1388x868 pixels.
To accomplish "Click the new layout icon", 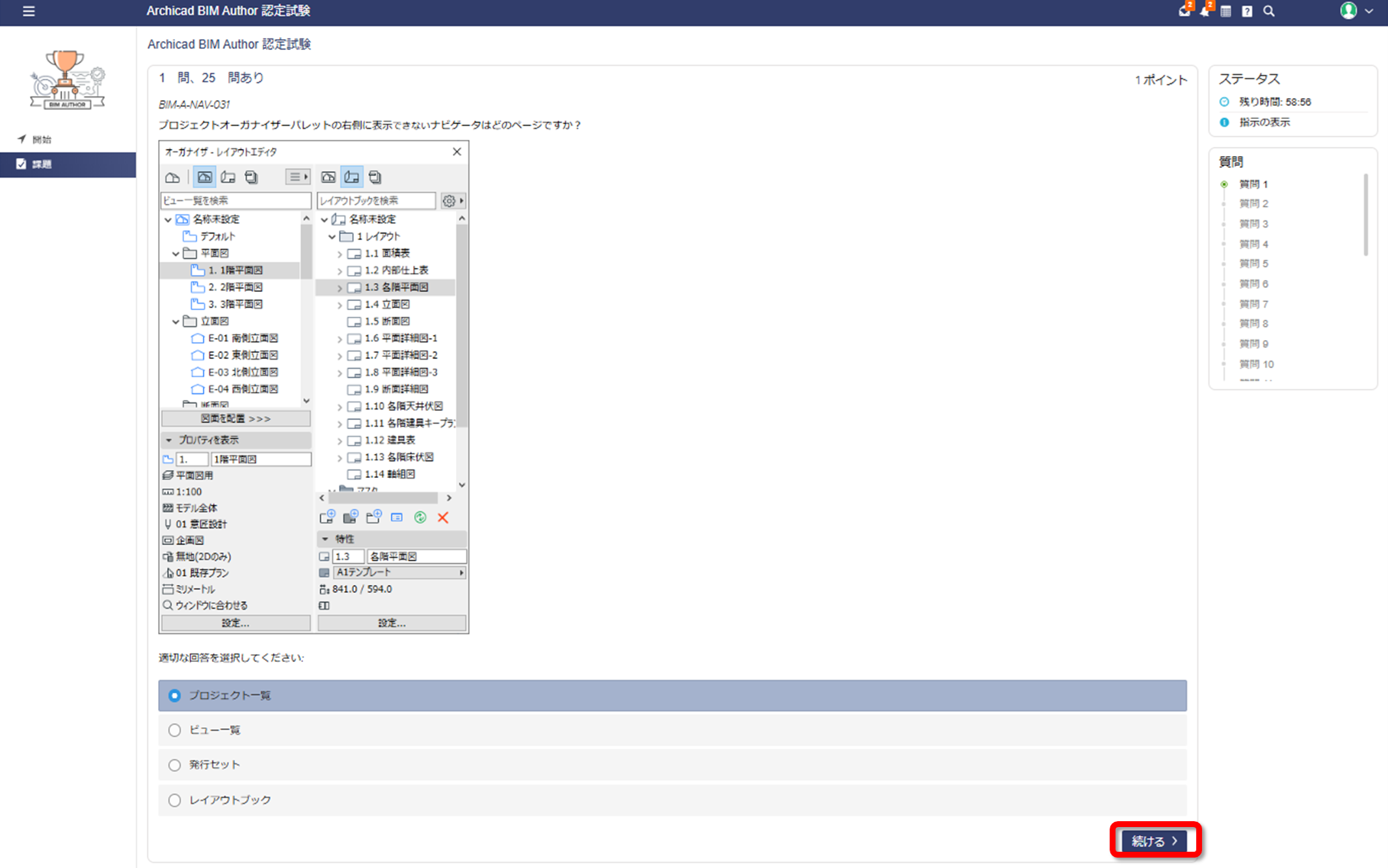I will click(x=327, y=518).
